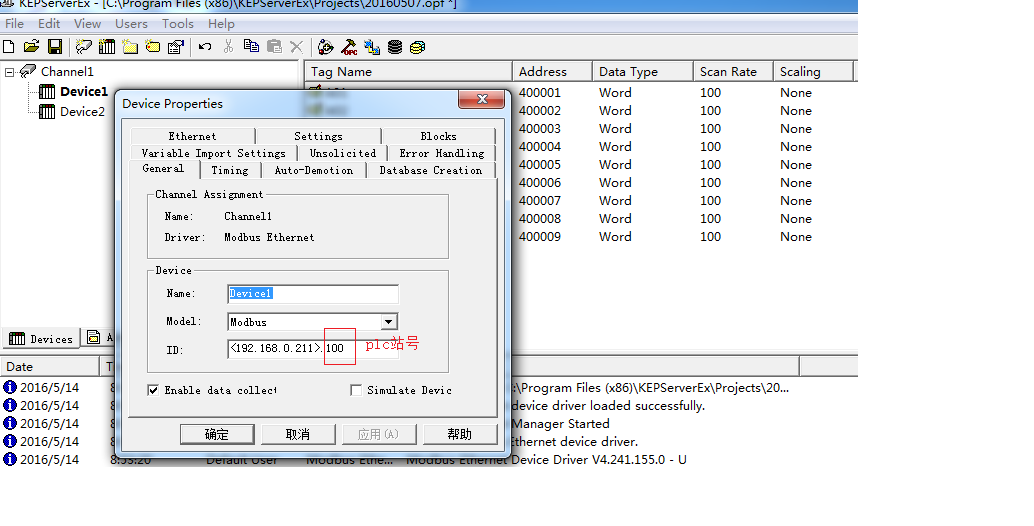Launch the OPC Quick Client hammer icon

[350, 47]
